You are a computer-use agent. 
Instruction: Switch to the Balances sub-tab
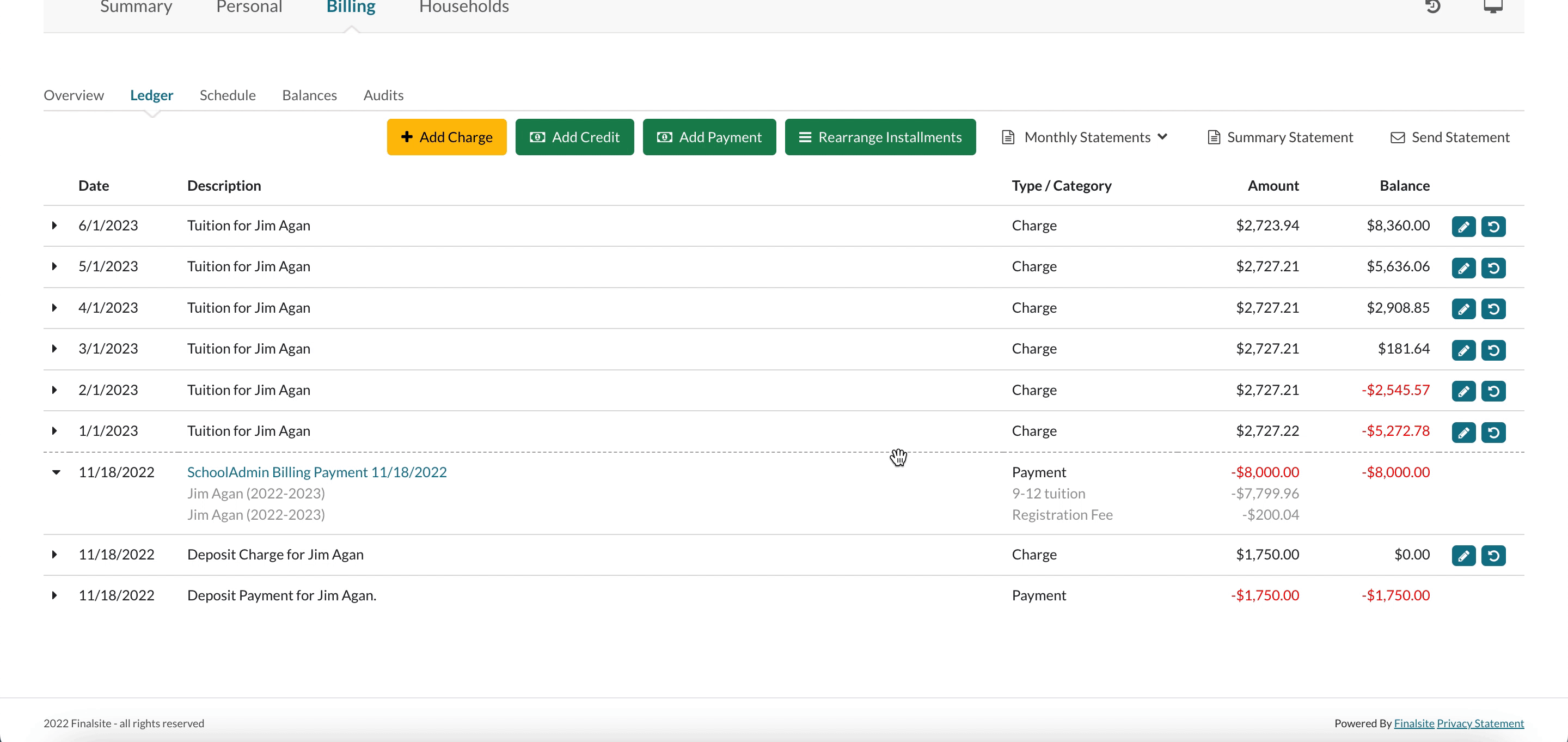point(309,95)
